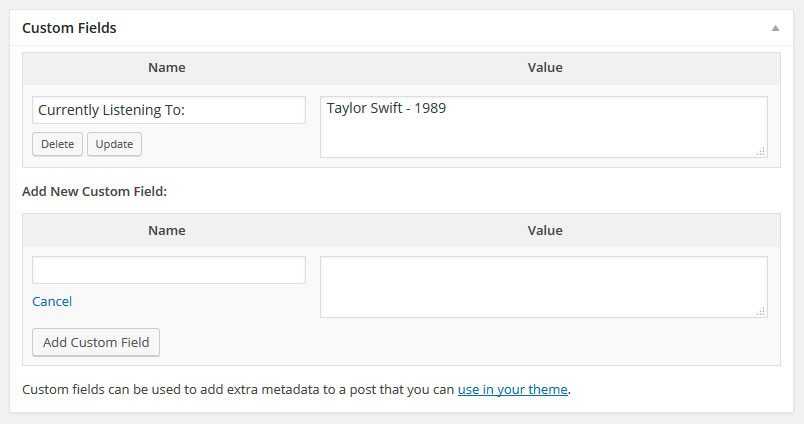Click the Name header in the Add New section

(x=167, y=230)
